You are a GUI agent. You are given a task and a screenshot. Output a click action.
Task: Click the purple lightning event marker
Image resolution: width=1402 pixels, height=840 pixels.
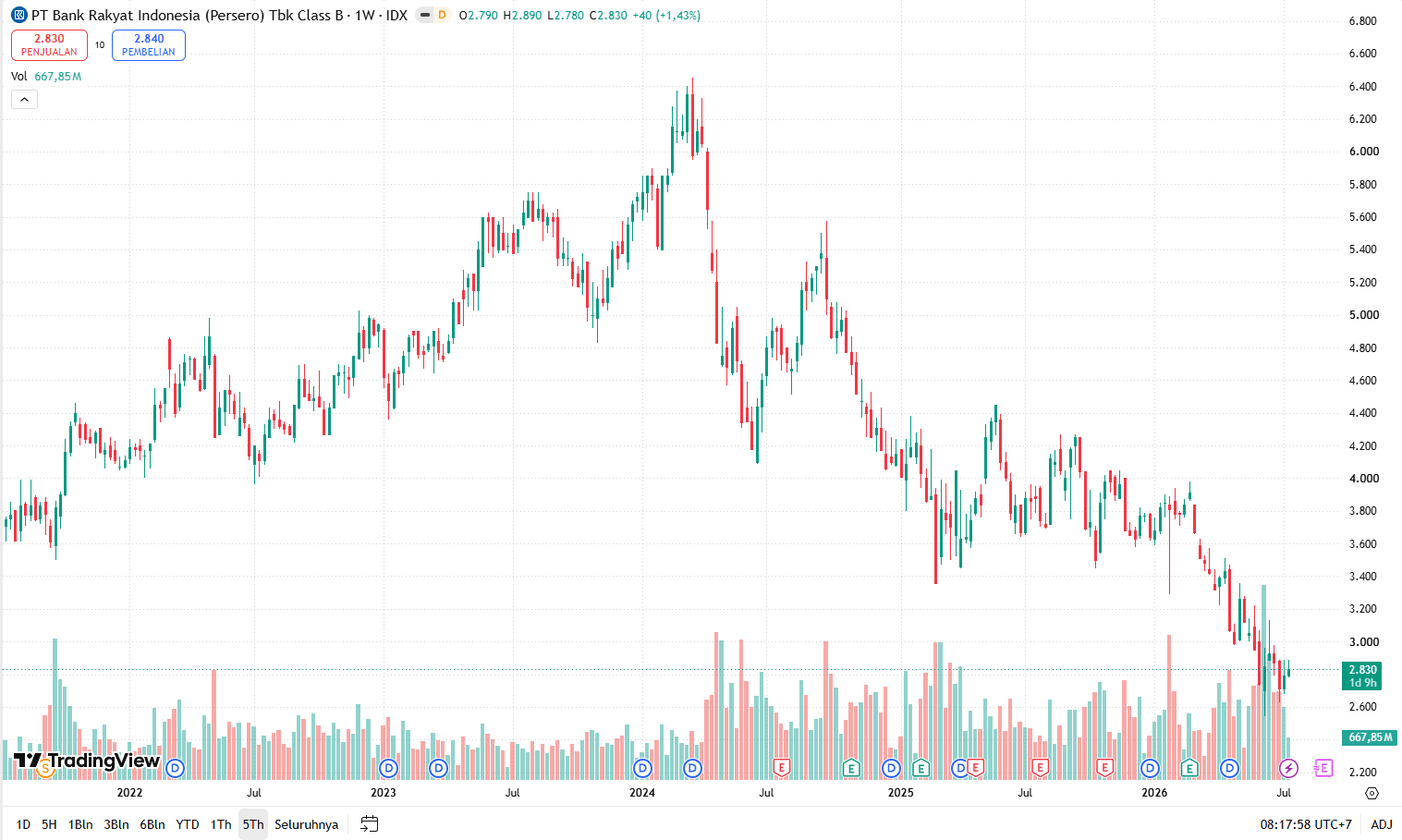[1288, 768]
